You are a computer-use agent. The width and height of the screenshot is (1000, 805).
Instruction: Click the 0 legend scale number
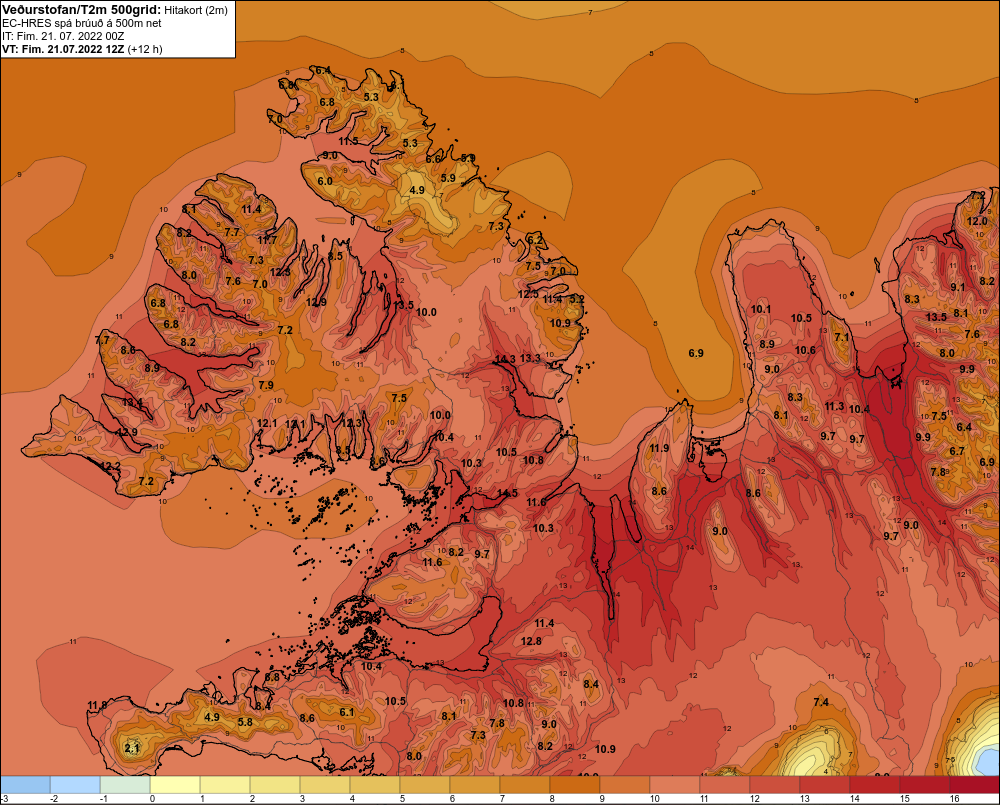point(152,799)
